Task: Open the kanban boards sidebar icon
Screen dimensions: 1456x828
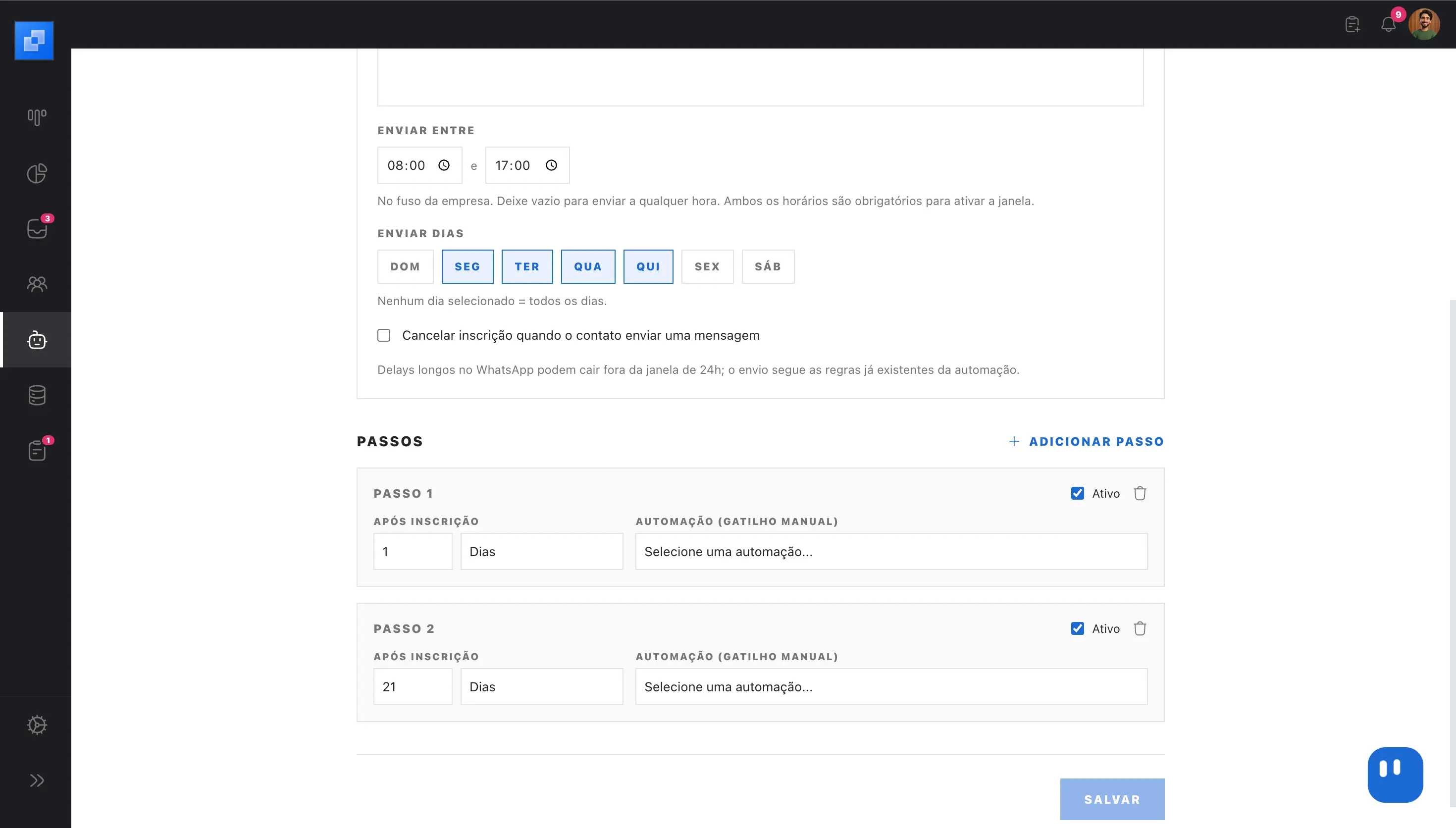Action: tap(37, 117)
